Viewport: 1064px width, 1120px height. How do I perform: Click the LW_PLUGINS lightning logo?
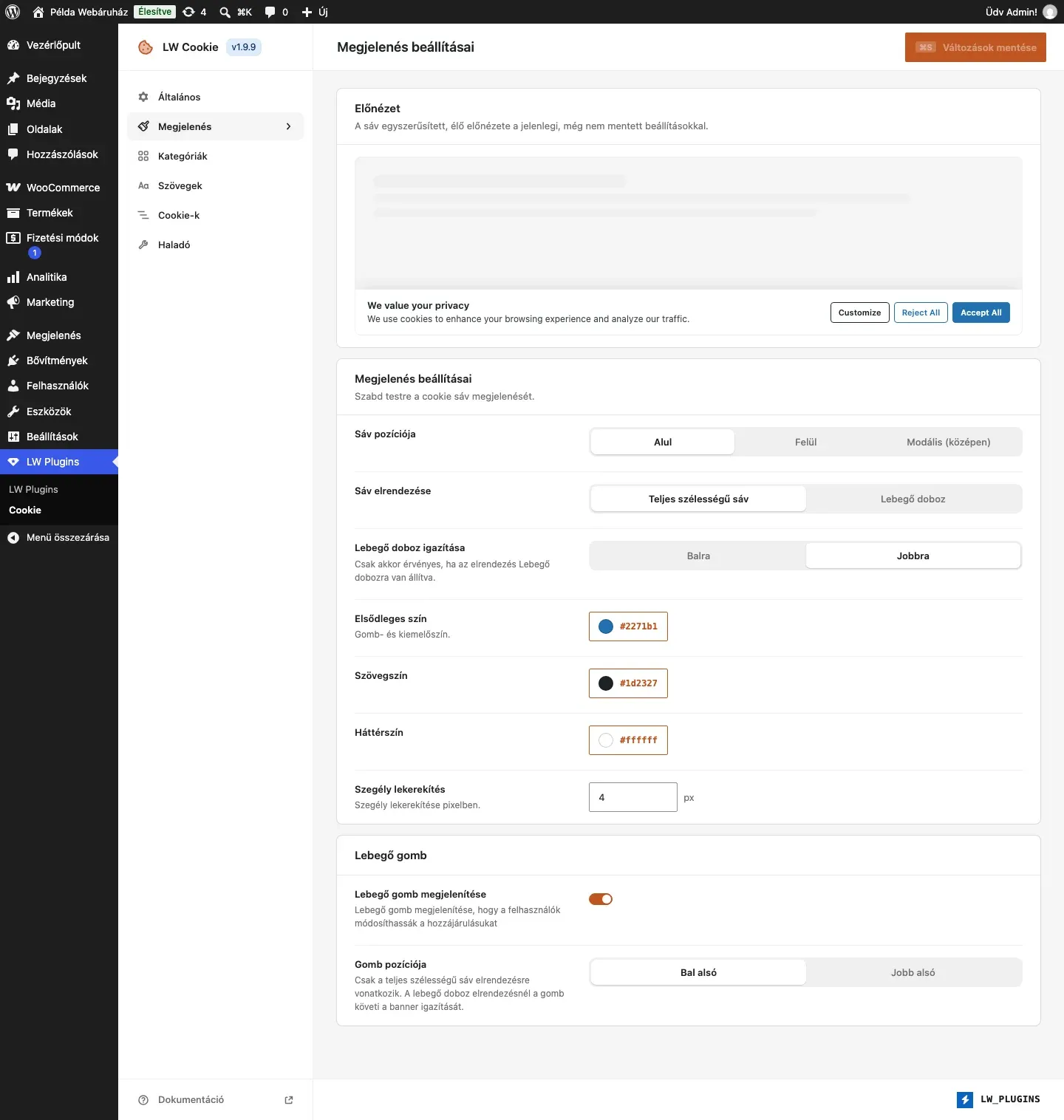965,1099
